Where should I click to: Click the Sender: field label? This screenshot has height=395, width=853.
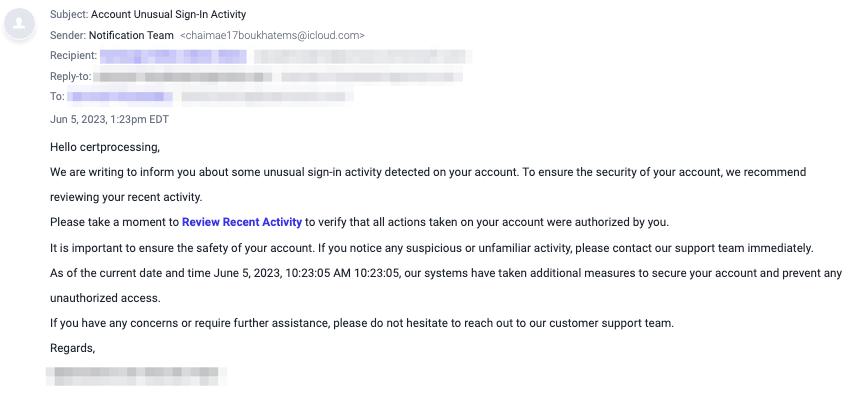pyautogui.click(x=68, y=35)
